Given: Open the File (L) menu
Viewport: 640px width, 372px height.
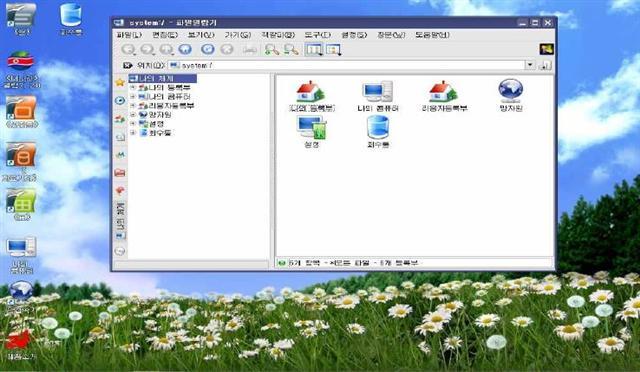Looking at the screenshot, I should coord(129,35).
